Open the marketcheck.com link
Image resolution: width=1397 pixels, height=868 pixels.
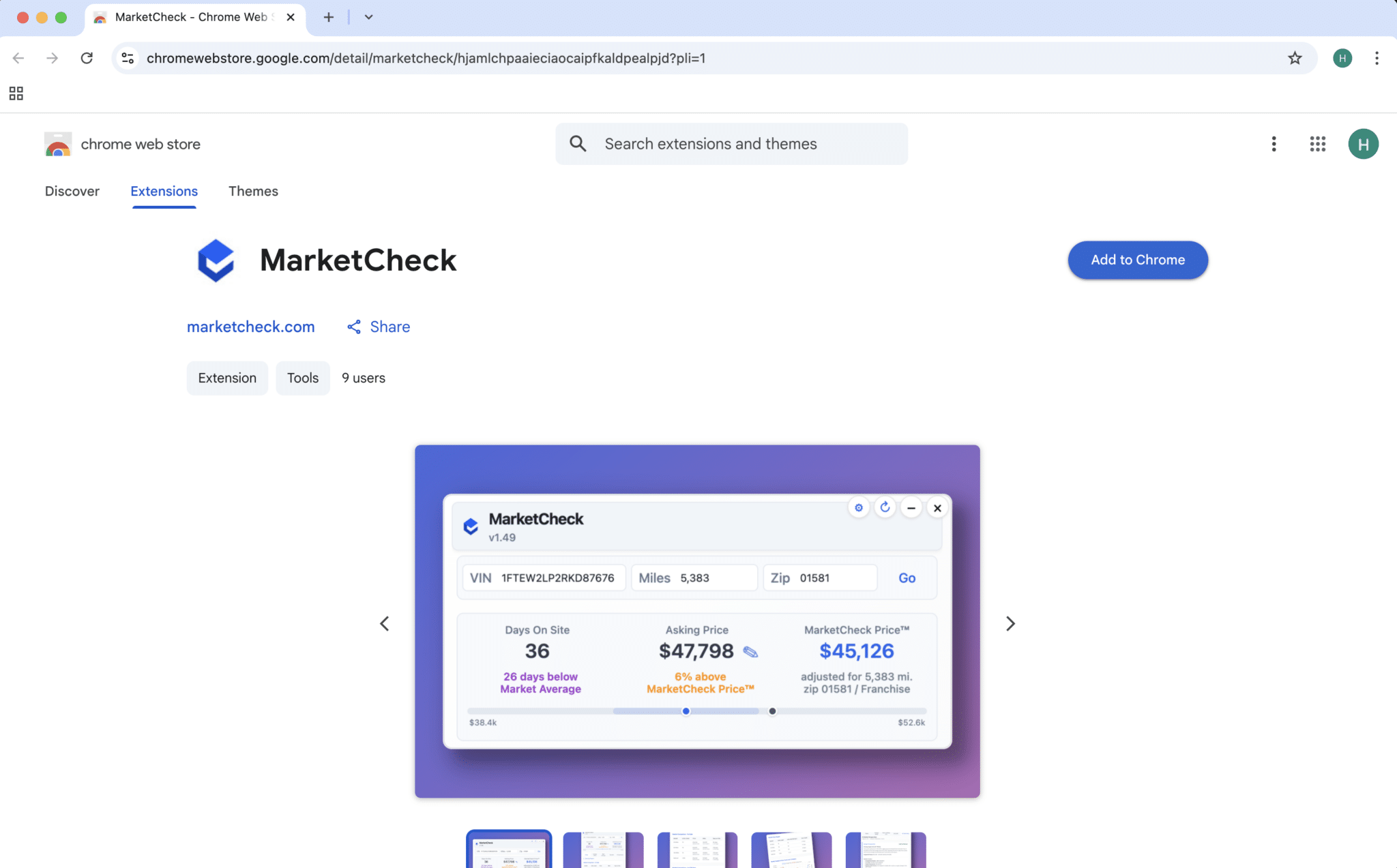coord(250,327)
